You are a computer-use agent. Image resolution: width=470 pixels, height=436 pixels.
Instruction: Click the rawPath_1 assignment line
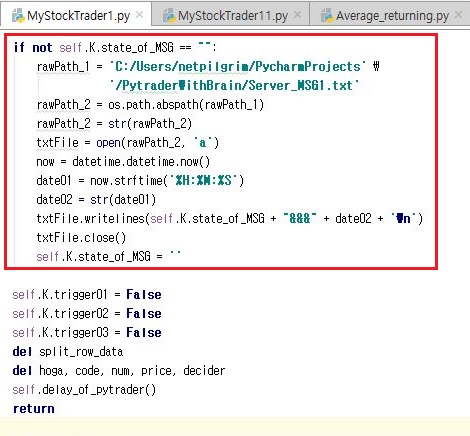[x=208, y=67]
